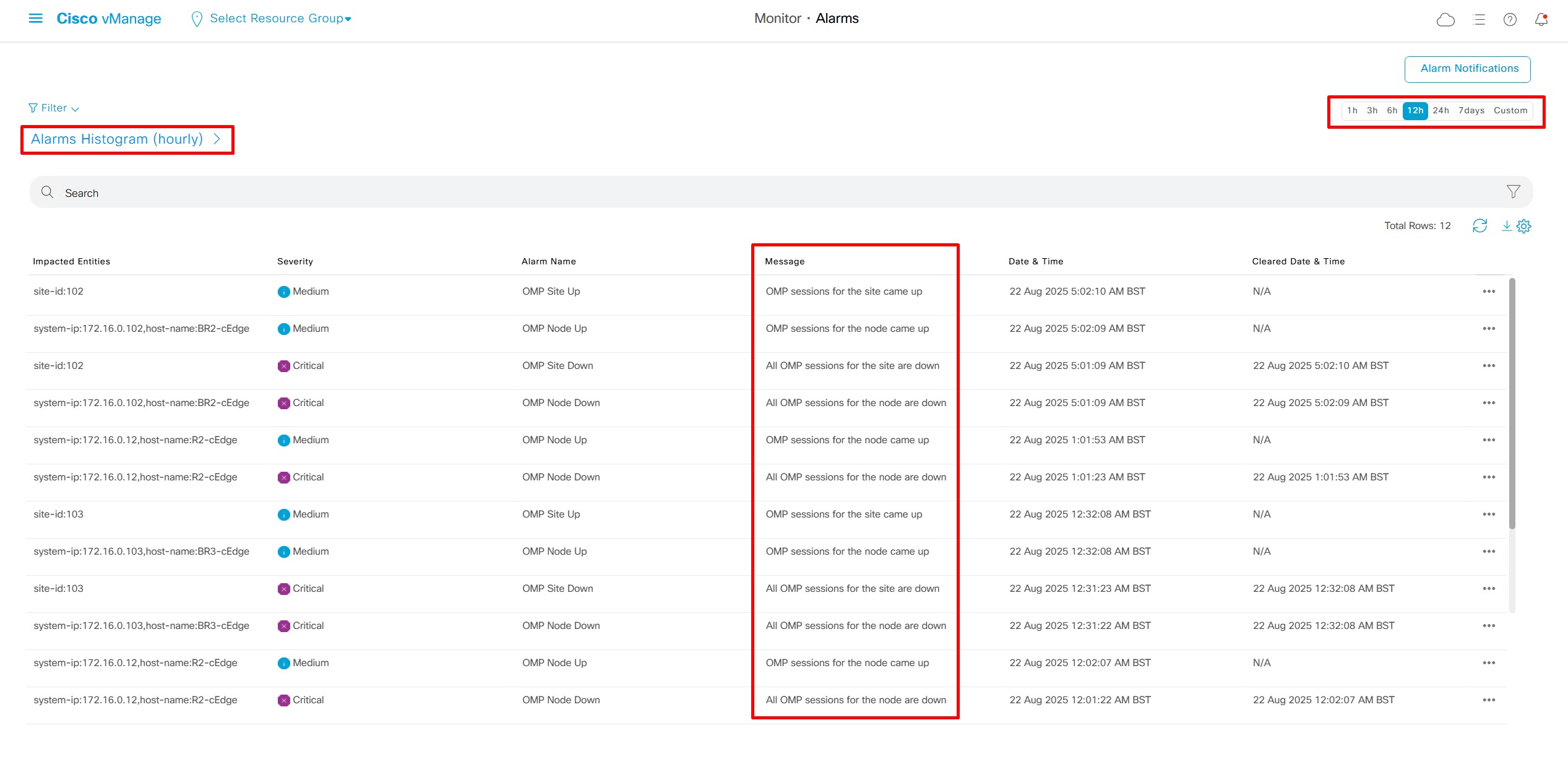The height and width of the screenshot is (759, 1568).
Task: Open the help question mark icon
Action: [1510, 20]
